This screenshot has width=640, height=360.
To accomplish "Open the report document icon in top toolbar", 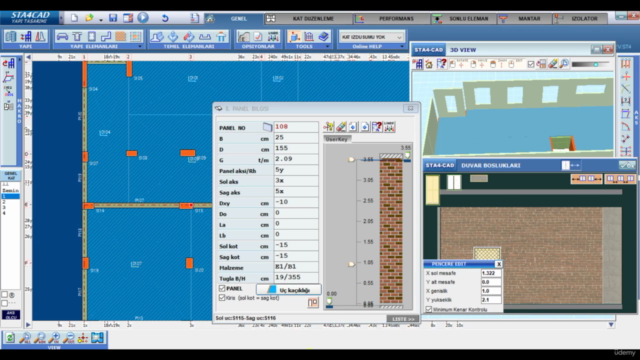I will click(195, 18).
